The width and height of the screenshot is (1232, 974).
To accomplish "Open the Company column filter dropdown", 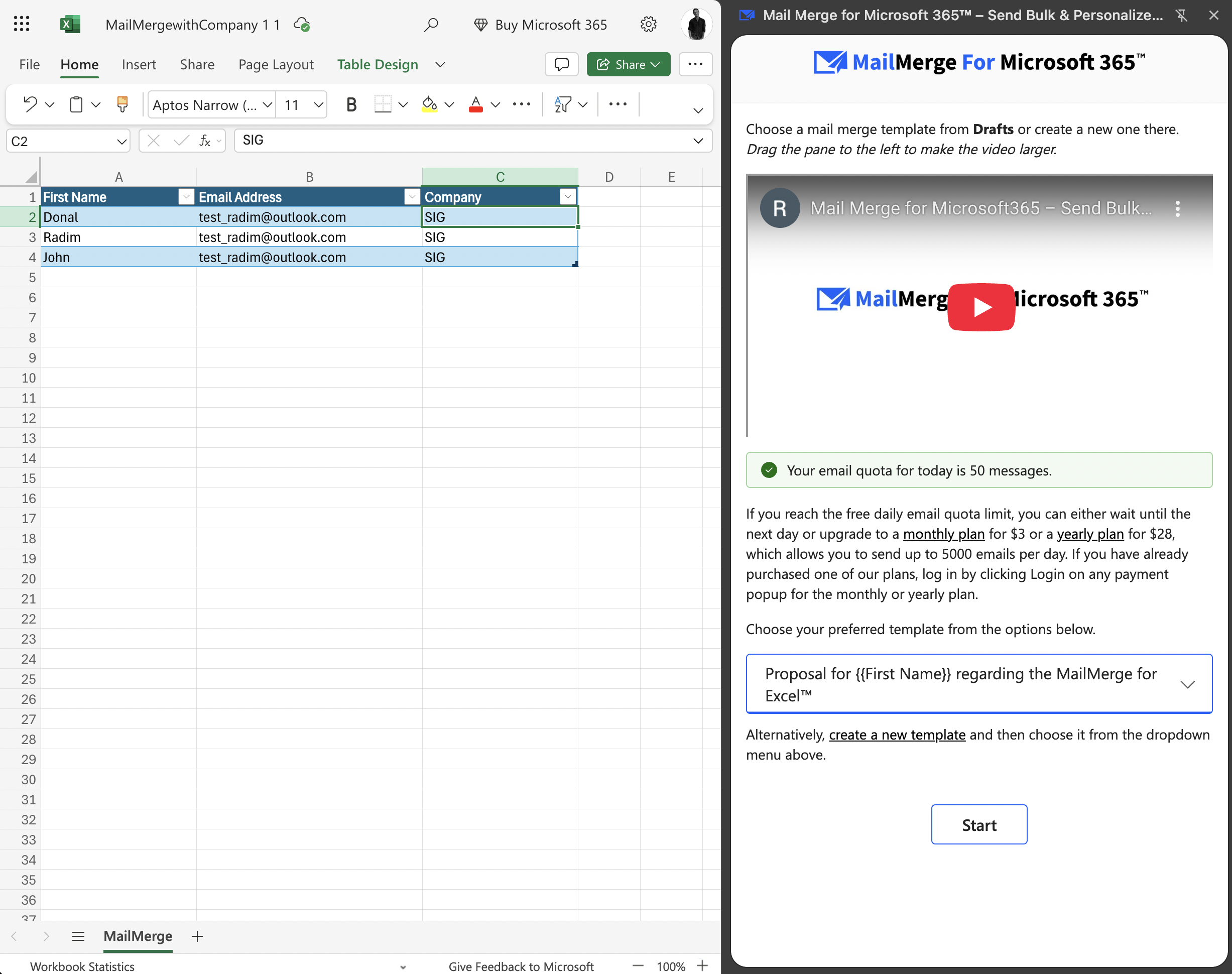I will click(568, 197).
